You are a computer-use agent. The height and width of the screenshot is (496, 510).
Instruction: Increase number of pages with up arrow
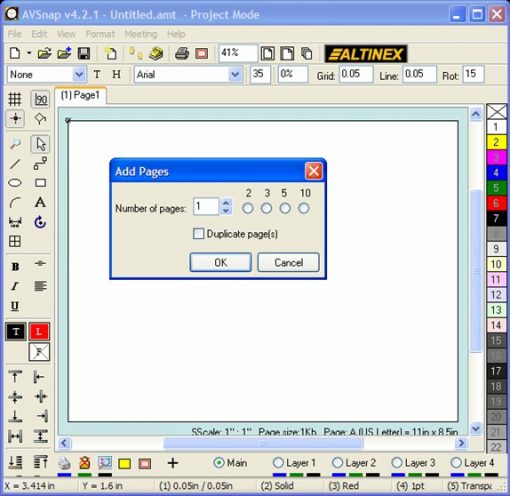(x=226, y=202)
